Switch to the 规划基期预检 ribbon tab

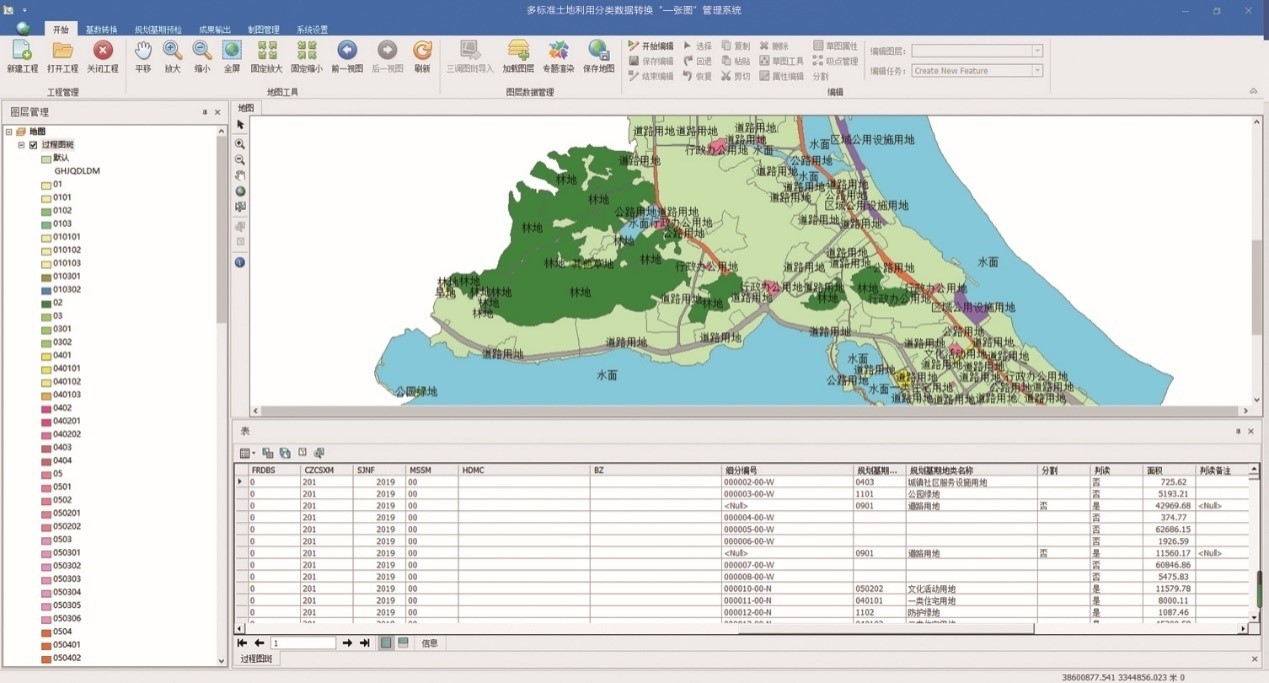pyautogui.click(x=158, y=30)
